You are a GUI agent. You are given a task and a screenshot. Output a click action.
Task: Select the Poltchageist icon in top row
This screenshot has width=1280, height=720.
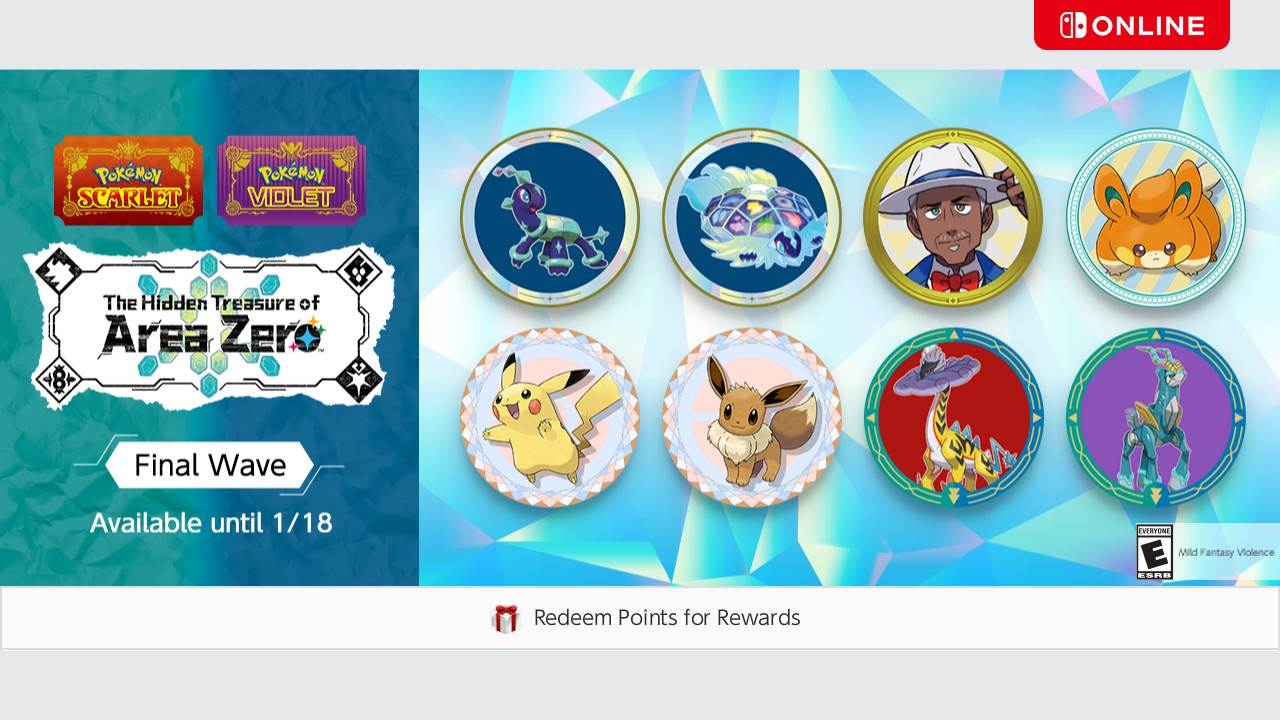coord(550,217)
